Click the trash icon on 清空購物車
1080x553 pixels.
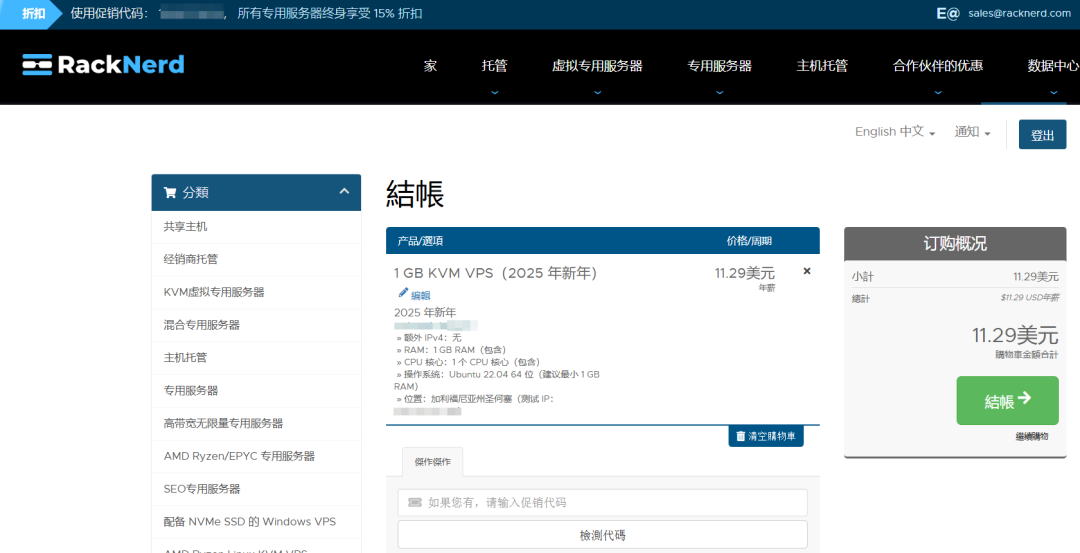pos(740,436)
